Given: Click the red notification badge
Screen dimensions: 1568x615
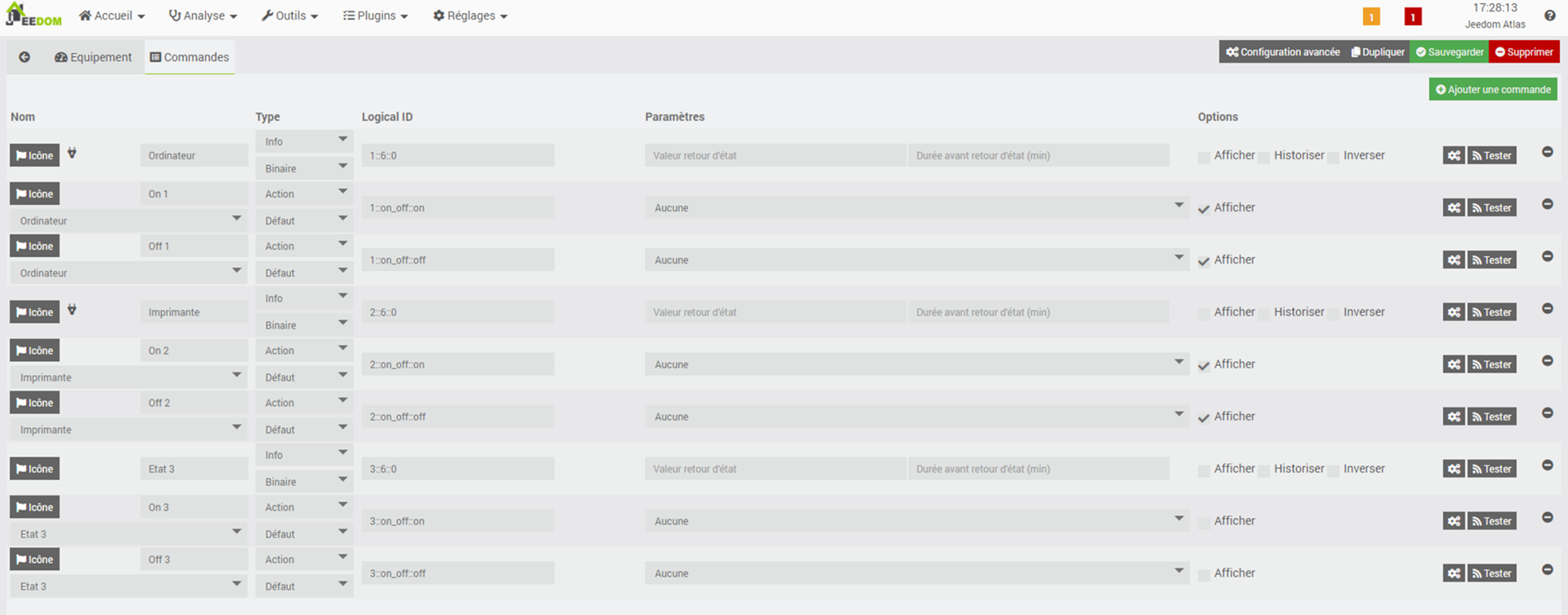Looking at the screenshot, I should (1413, 16).
